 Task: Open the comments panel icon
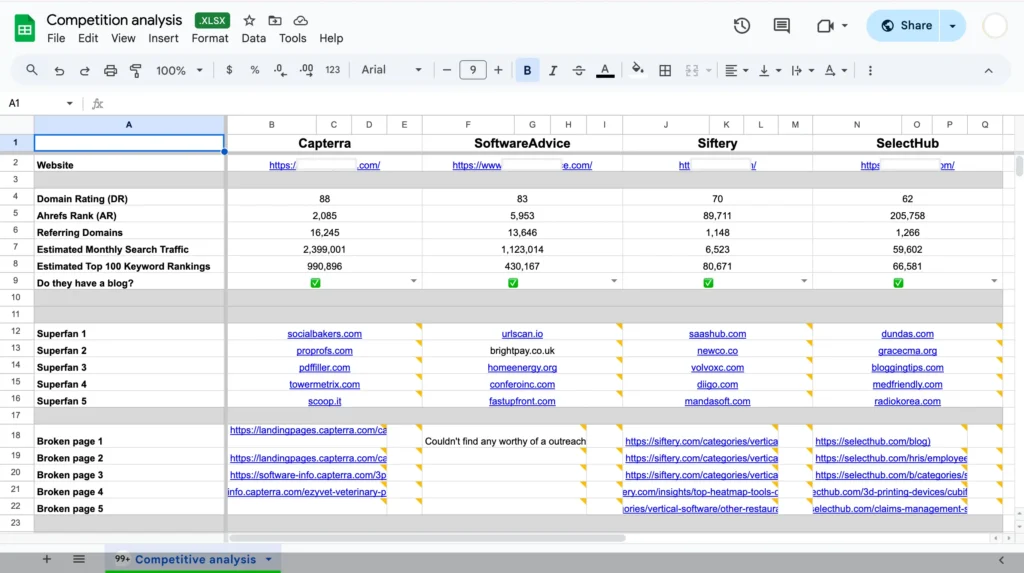tap(782, 26)
